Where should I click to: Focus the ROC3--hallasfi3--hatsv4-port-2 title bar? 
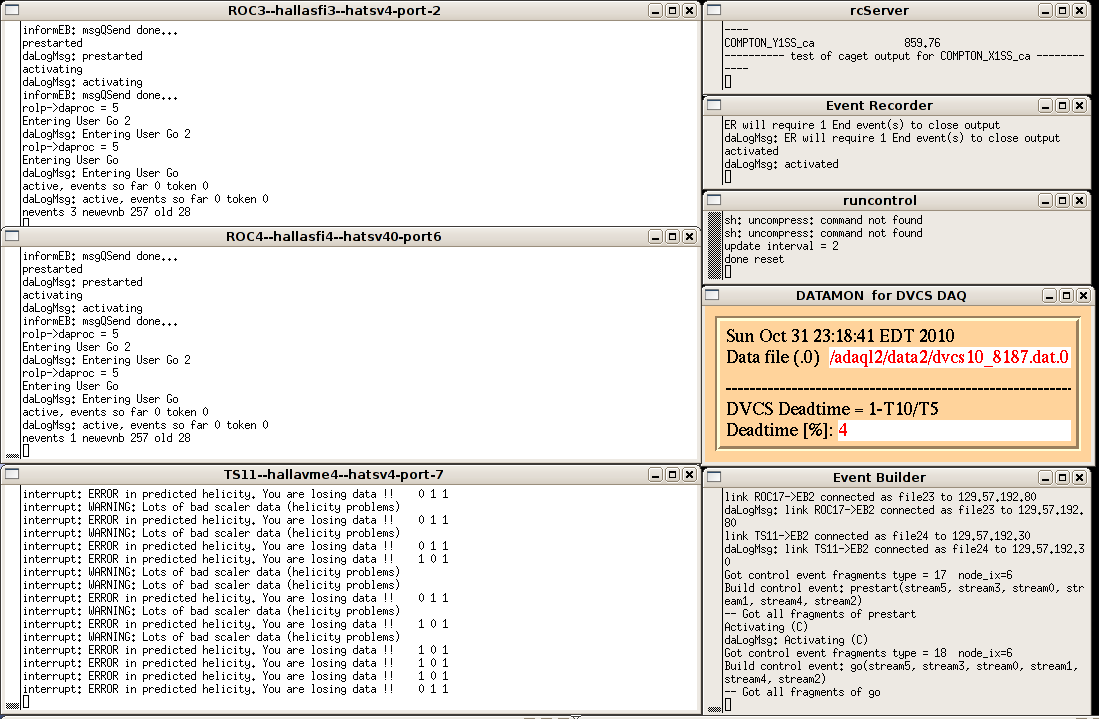click(334, 11)
